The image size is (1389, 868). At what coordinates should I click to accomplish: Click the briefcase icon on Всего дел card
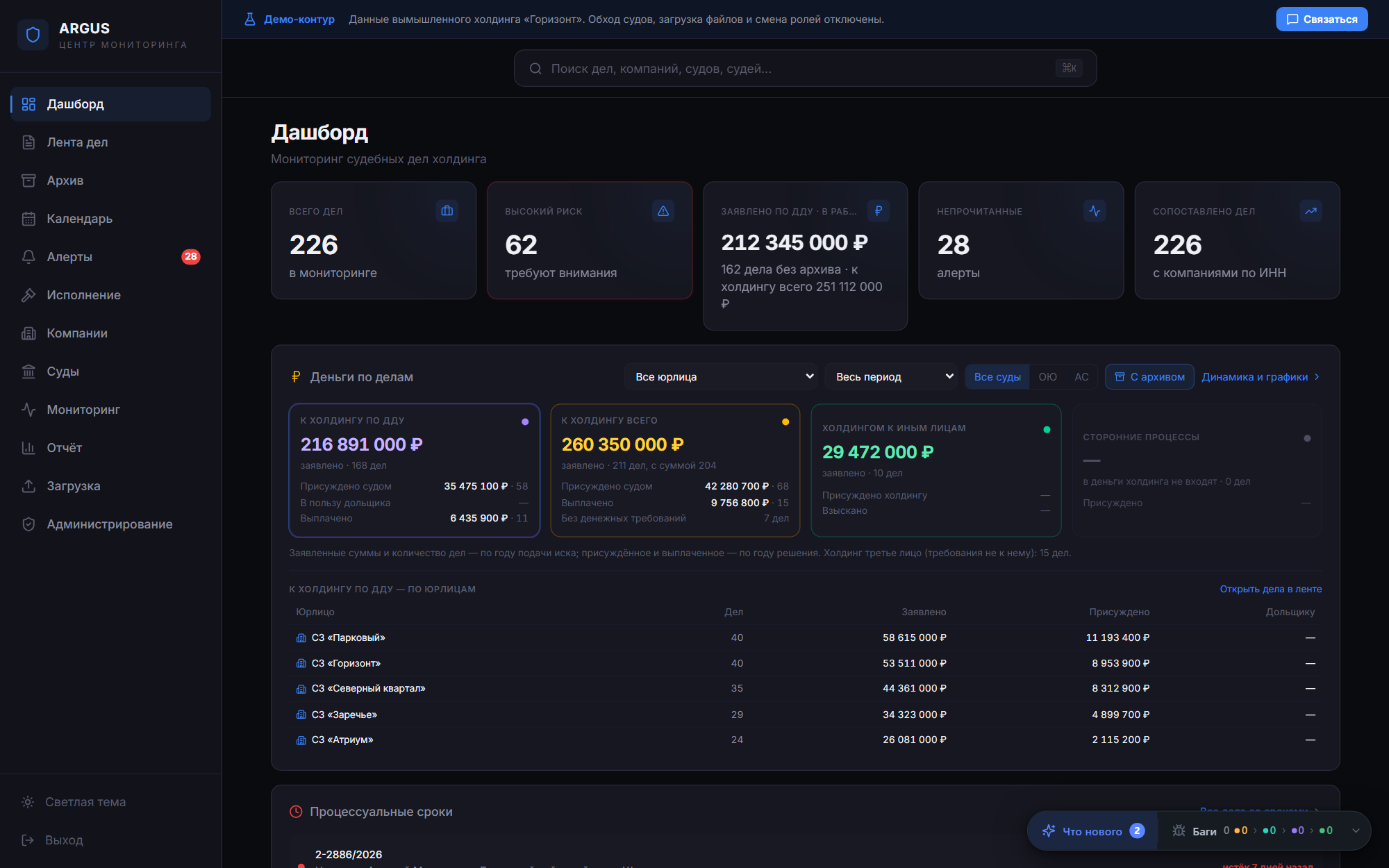447,210
